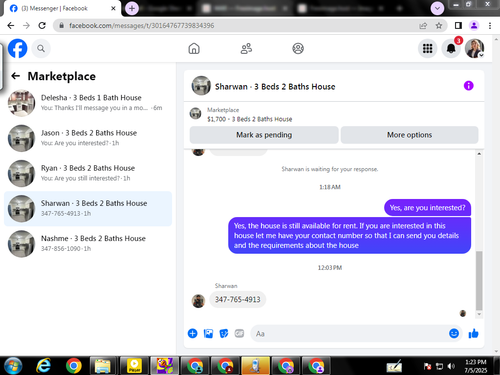Viewport: 500px width, 375px height.
Task: Click the browser forward arrow
Action: click(26, 25)
